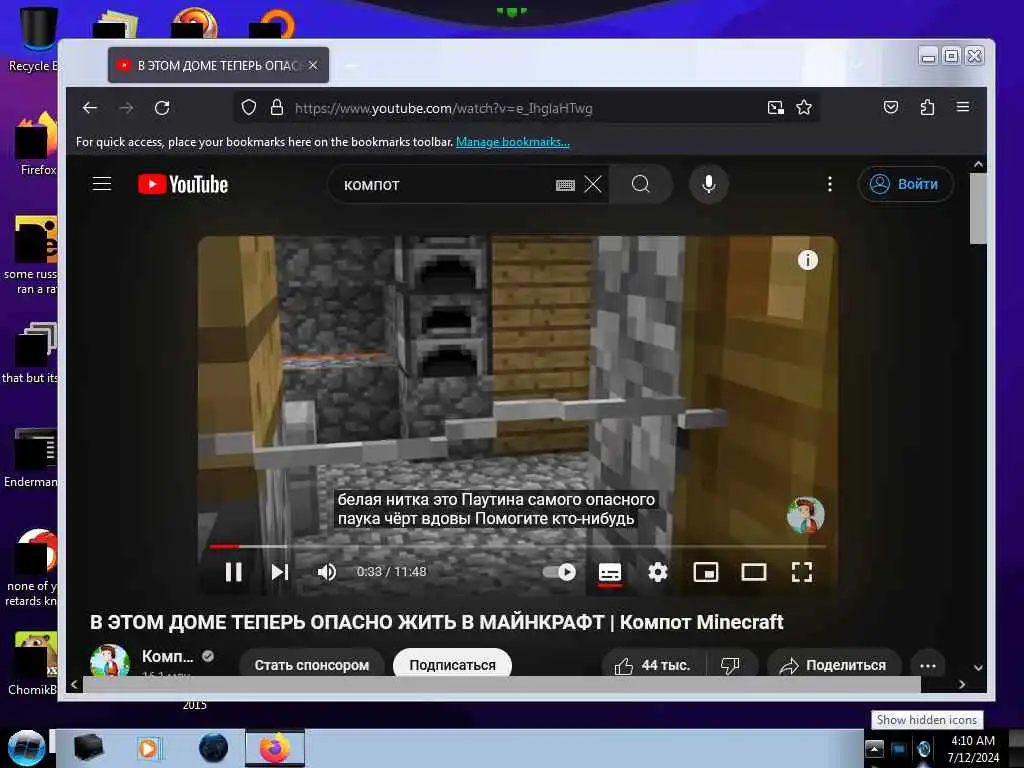This screenshot has height=768, width=1024.
Task: Share the video via Поделиться
Action: coord(834,665)
